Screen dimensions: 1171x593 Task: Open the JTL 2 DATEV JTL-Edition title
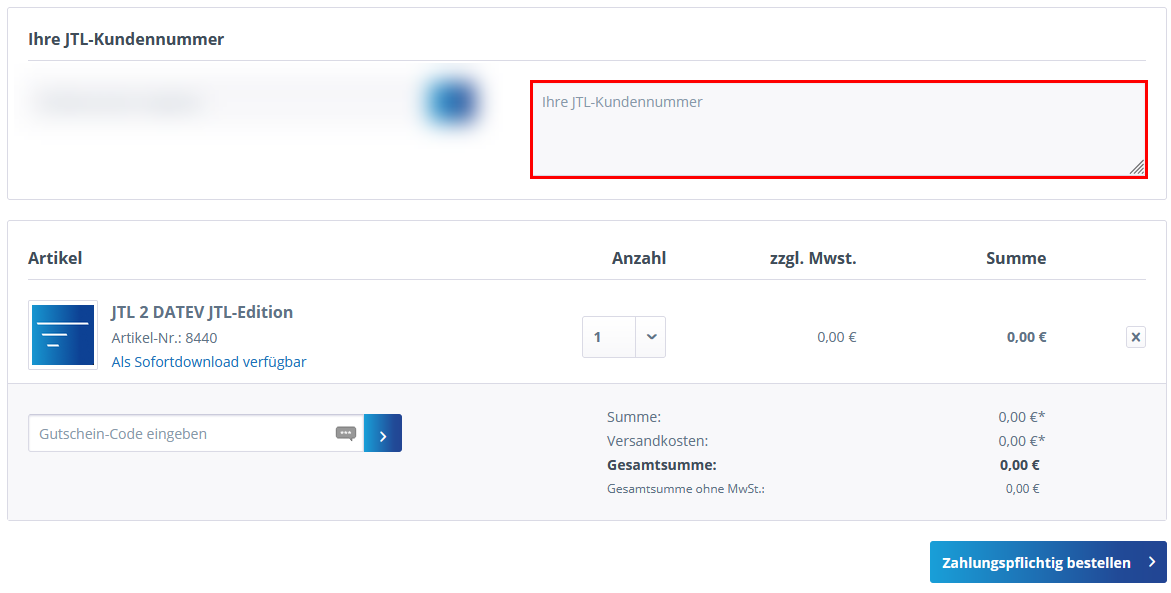tap(202, 312)
